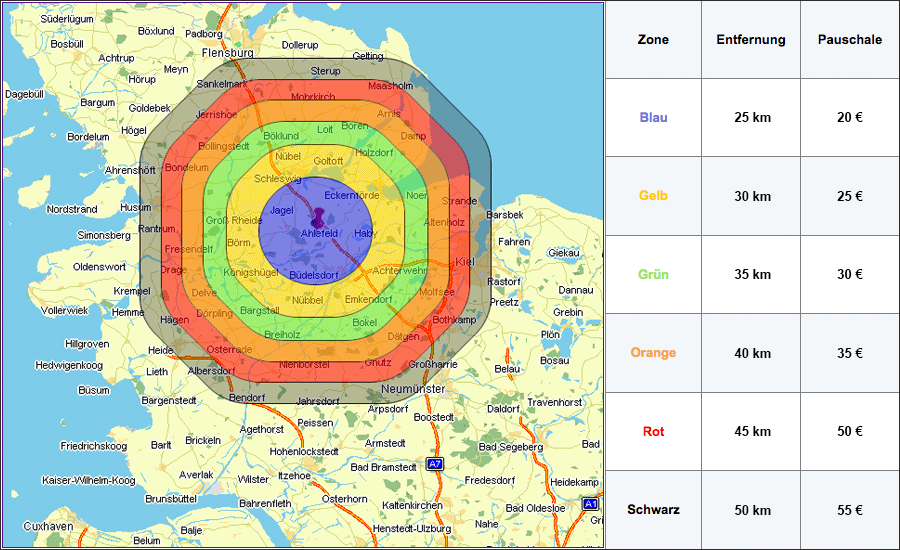The image size is (900, 550).
Task: Click the purple pushpin marker near Ahlefeld
Action: [317, 219]
